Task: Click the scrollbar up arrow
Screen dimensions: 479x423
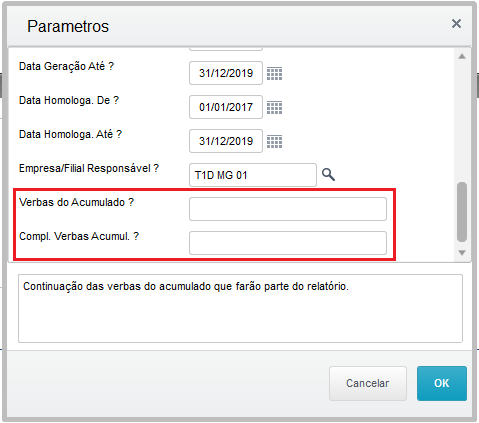Action: pyautogui.click(x=462, y=56)
